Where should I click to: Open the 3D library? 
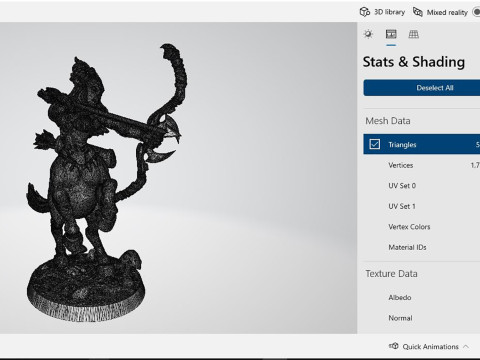tap(382, 12)
